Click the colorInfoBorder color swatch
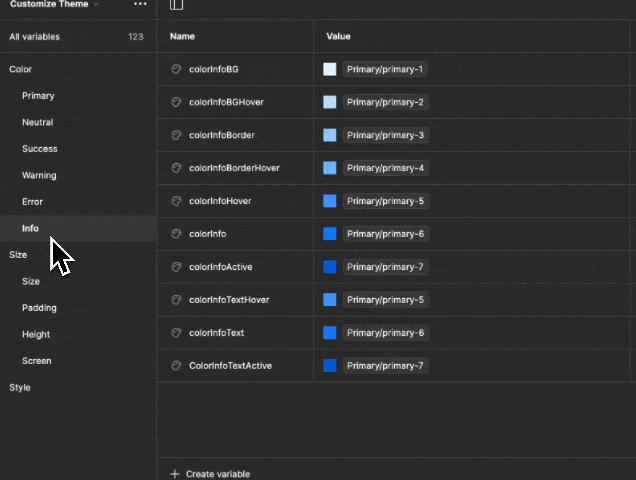 330,135
